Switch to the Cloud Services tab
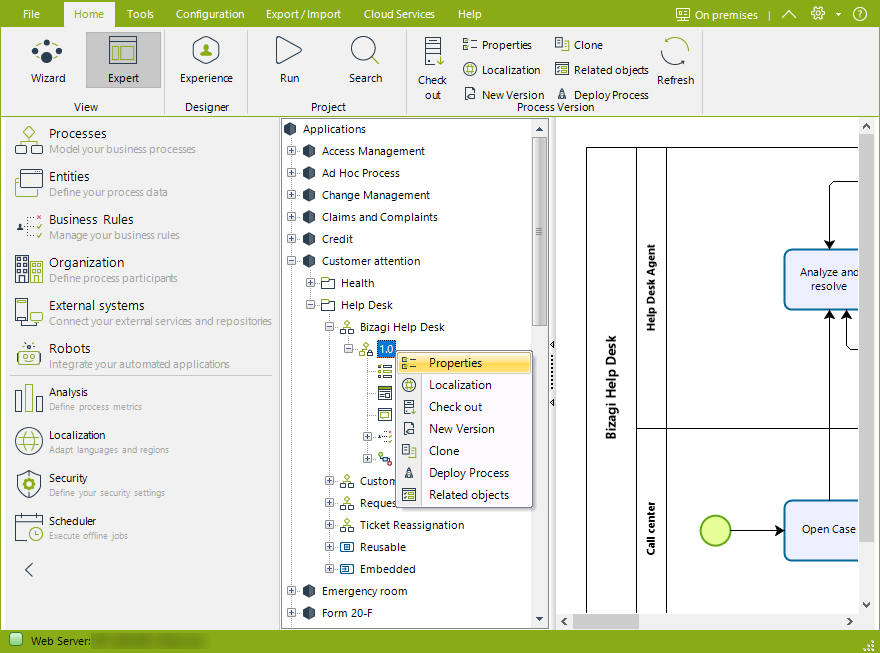Viewport: 880px width, 653px height. 399,14
